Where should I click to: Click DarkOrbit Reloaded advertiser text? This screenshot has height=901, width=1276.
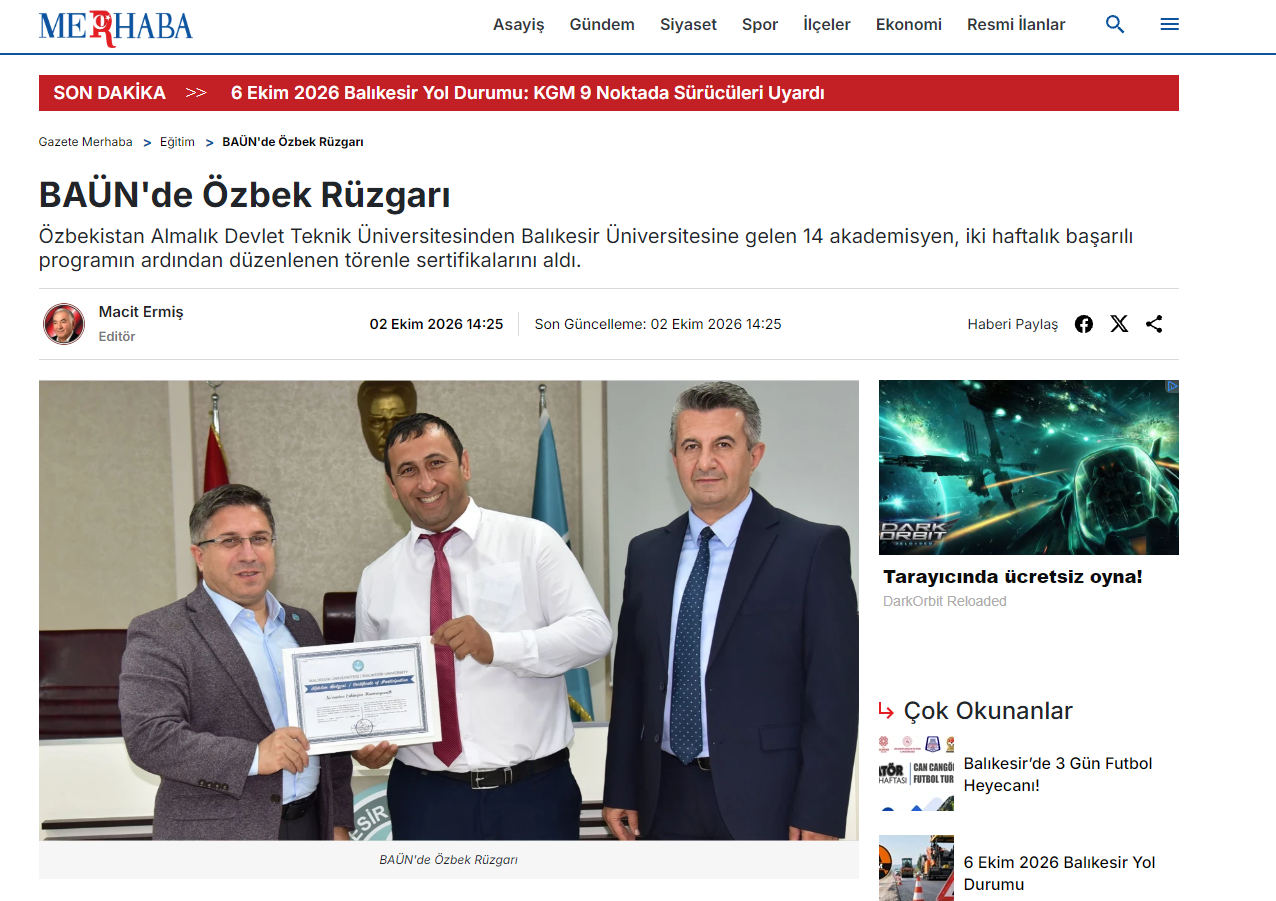click(945, 601)
